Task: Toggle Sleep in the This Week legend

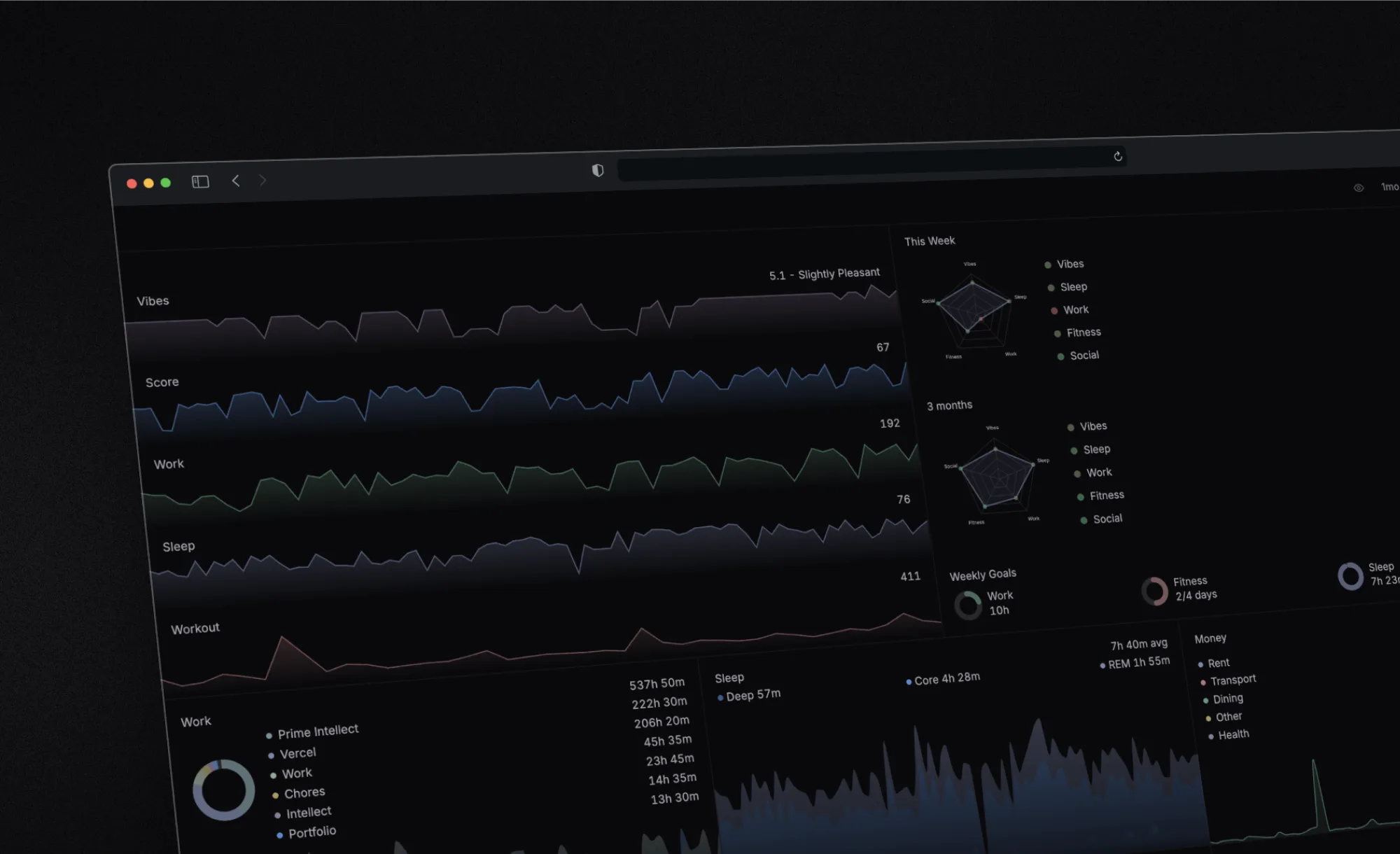Action: pos(1067,287)
